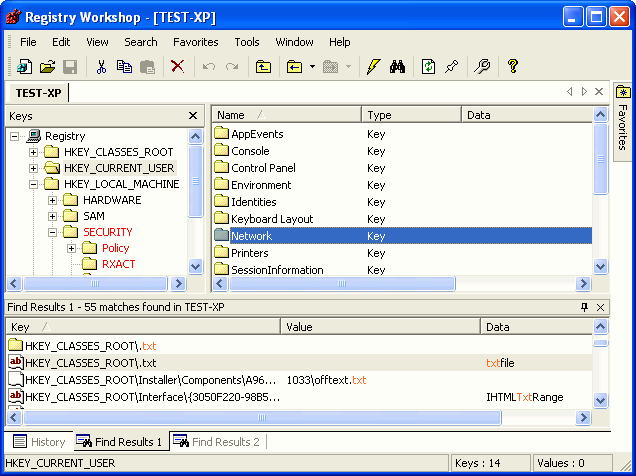Close the Keys panel
636x476 pixels.
pyautogui.click(x=193, y=116)
